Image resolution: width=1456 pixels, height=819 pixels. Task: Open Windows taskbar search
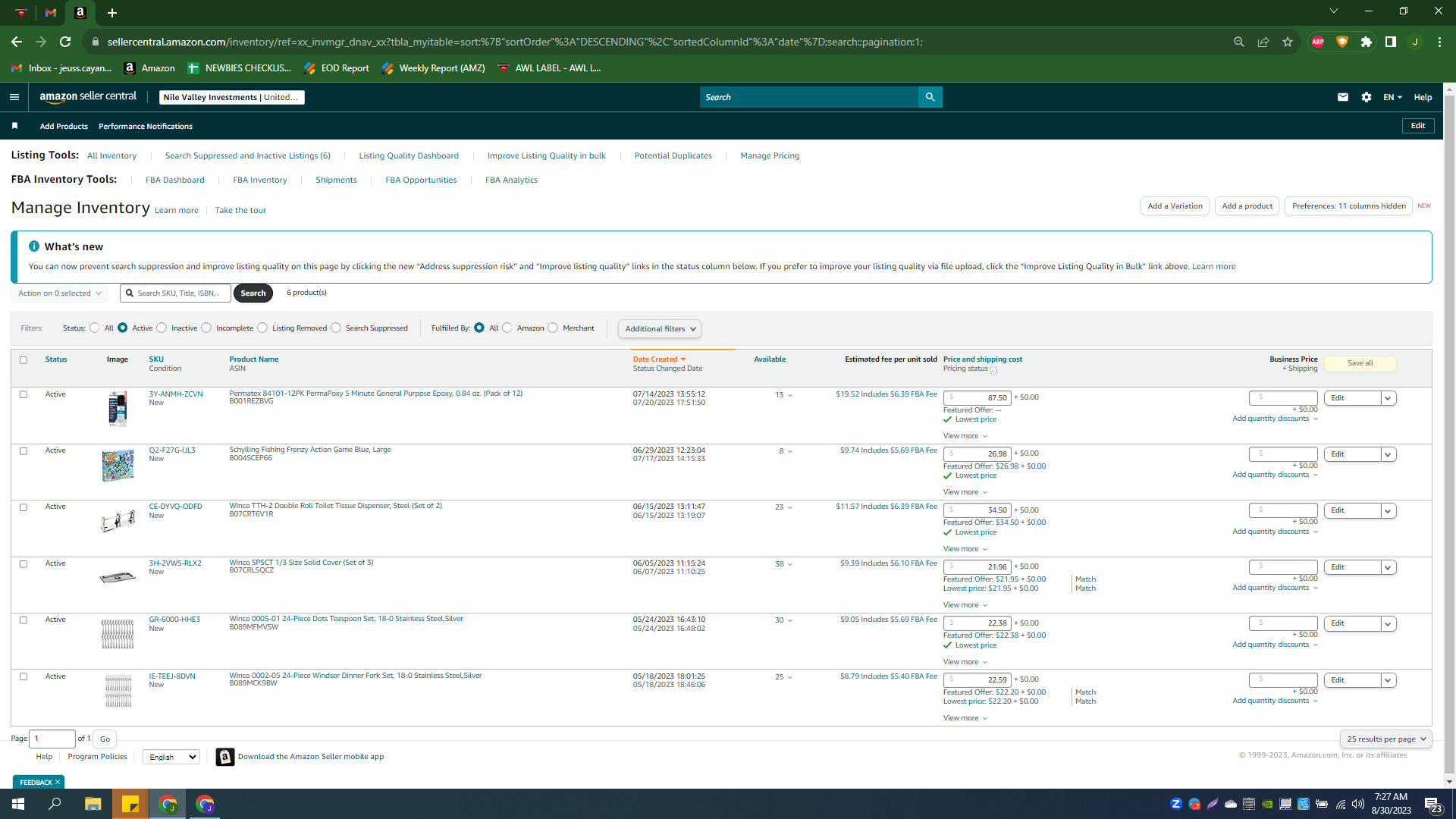tap(55, 804)
